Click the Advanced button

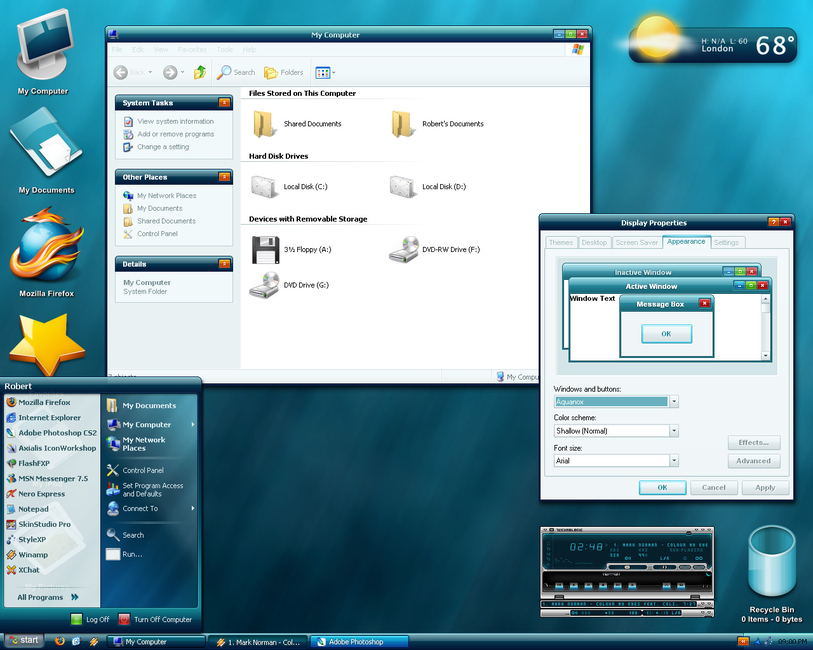[754, 461]
